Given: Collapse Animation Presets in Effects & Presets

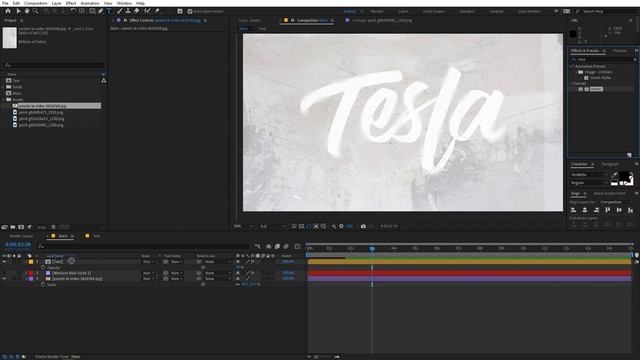Looking at the screenshot, I should [571, 66].
